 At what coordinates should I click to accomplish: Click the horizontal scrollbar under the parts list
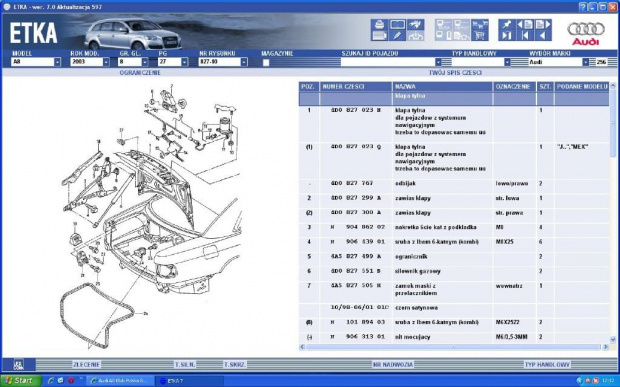tap(454, 347)
